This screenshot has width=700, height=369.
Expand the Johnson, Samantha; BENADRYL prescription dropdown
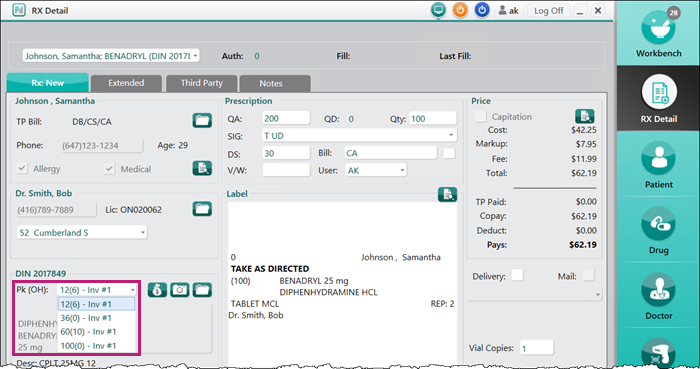(x=195, y=56)
